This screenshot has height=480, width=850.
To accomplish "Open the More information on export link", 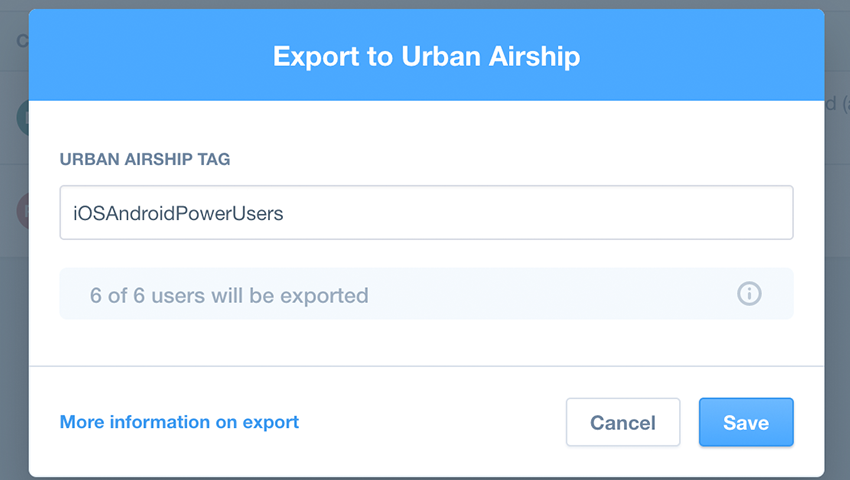I will [x=179, y=422].
